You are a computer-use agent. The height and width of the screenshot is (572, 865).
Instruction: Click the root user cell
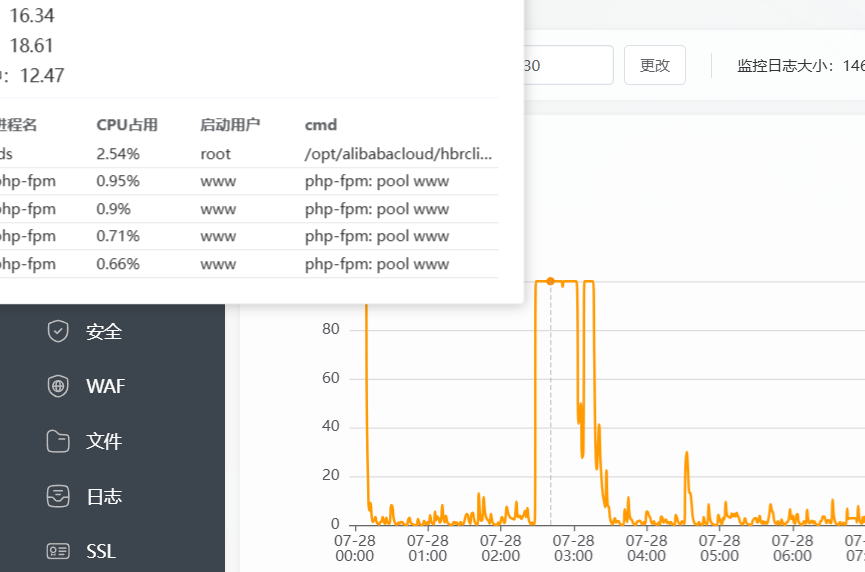215,154
